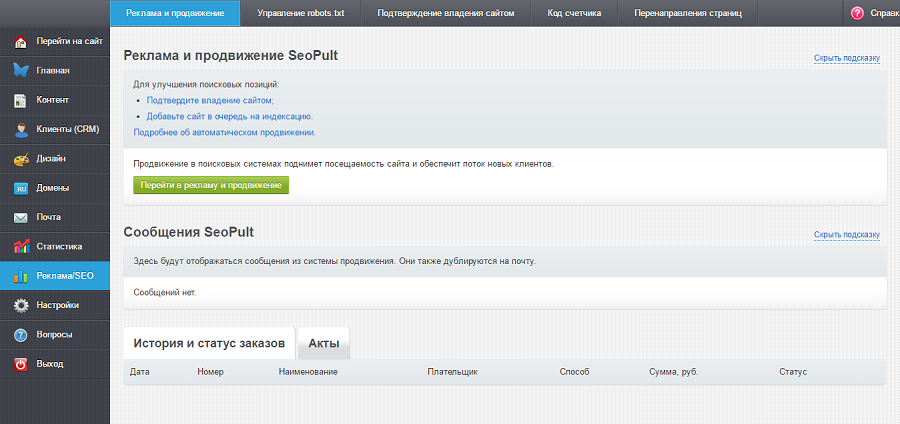The height and width of the screenshot is (424, 900).
Task: Switch to the Акты tab
Action: coord(324,344)
